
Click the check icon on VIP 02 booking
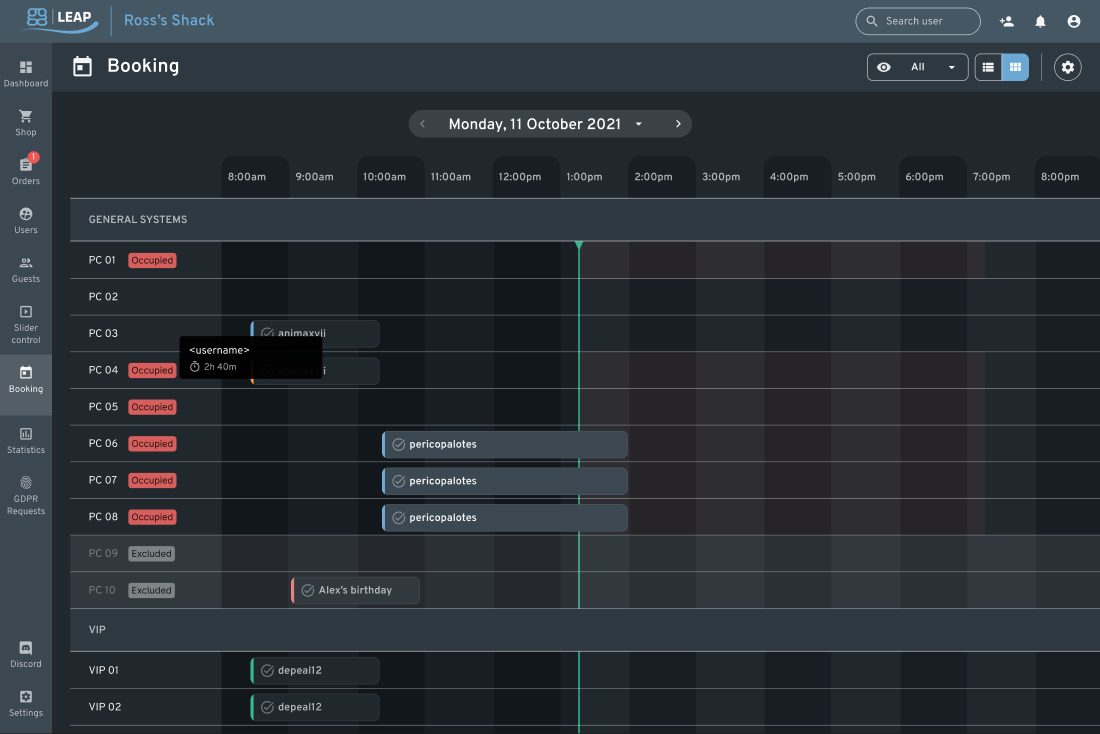pos(267,707)
